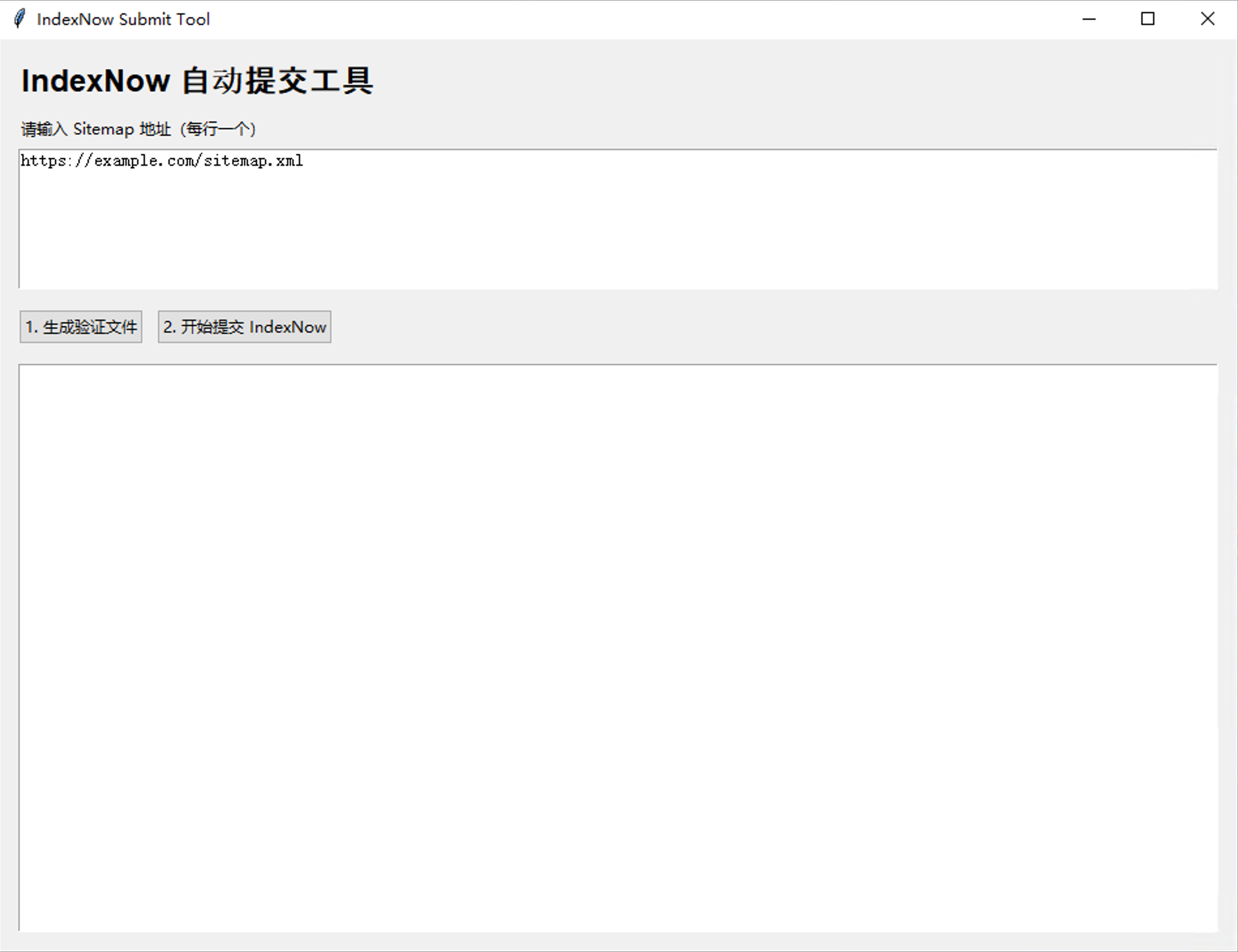This screenshot has height=952, width=1238.
Task: Minimize the IndexNow Submit Tool window
Action: [1089, 19]
